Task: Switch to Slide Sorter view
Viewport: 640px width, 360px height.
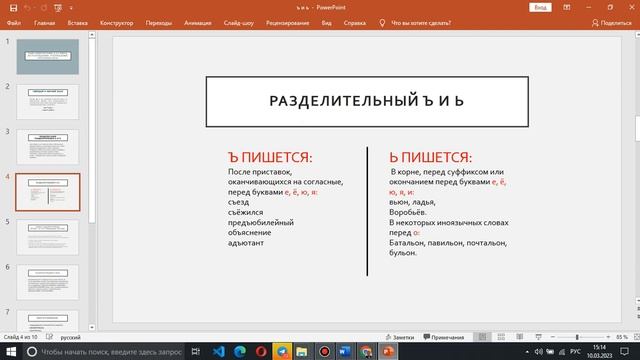Action: point(501,337)
